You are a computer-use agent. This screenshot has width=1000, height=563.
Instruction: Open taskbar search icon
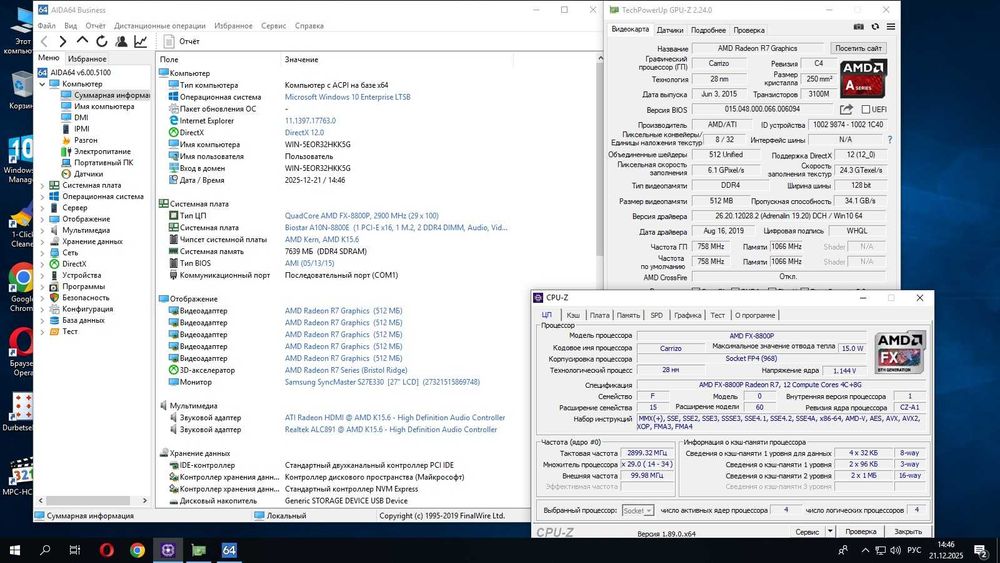[x=45, y=550]
